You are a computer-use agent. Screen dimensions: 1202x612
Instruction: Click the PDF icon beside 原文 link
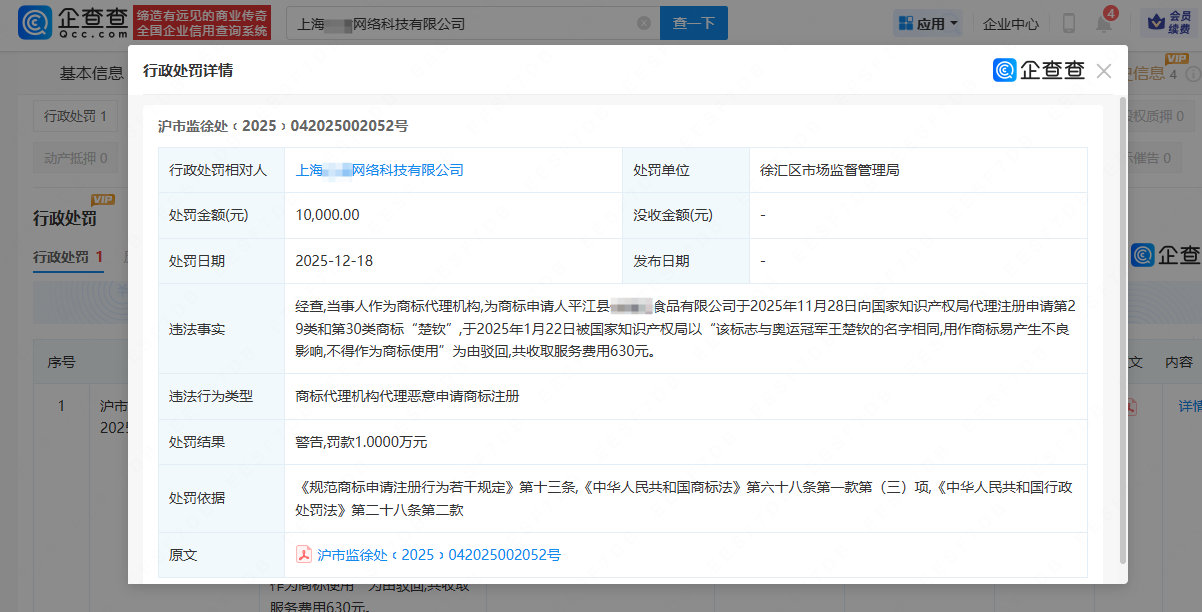[x=304, y=554]
